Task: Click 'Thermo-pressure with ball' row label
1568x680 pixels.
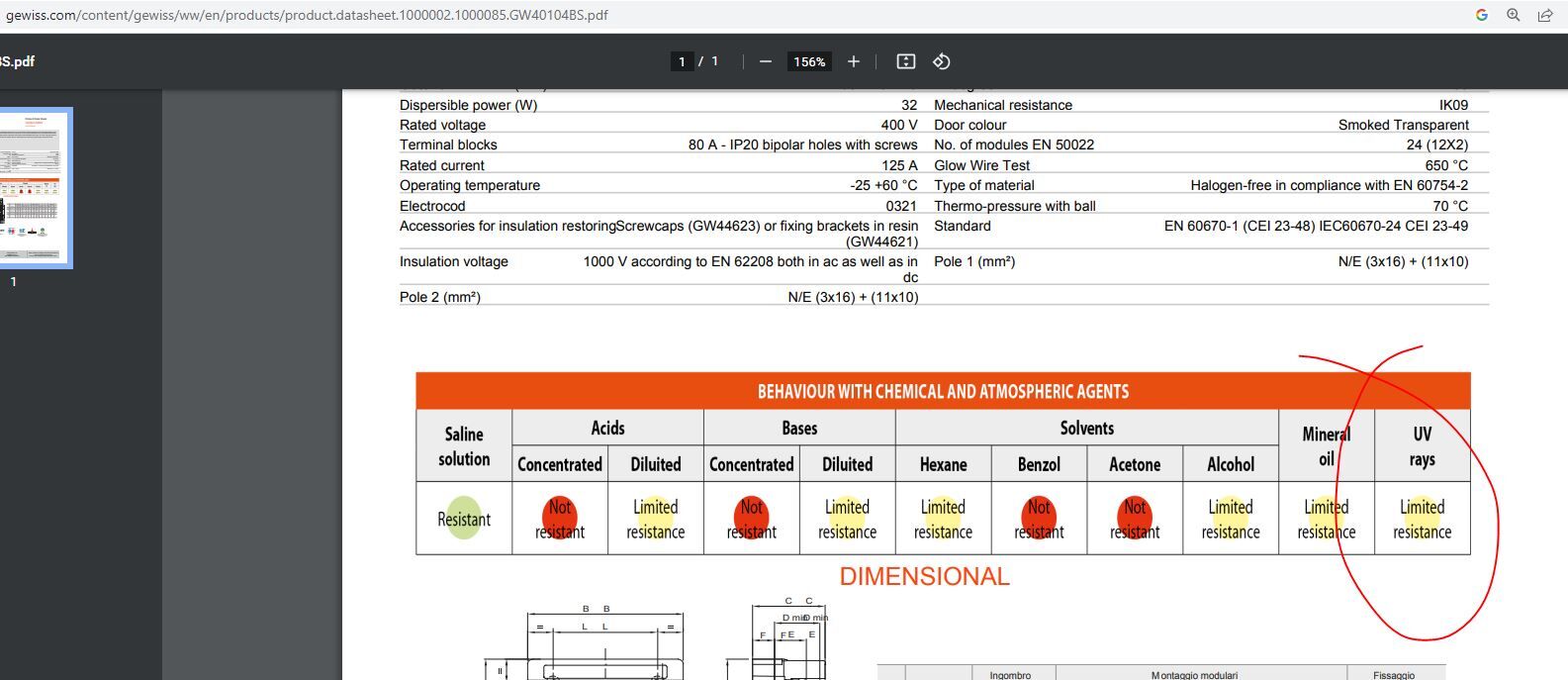Action: pos(1015,206)
